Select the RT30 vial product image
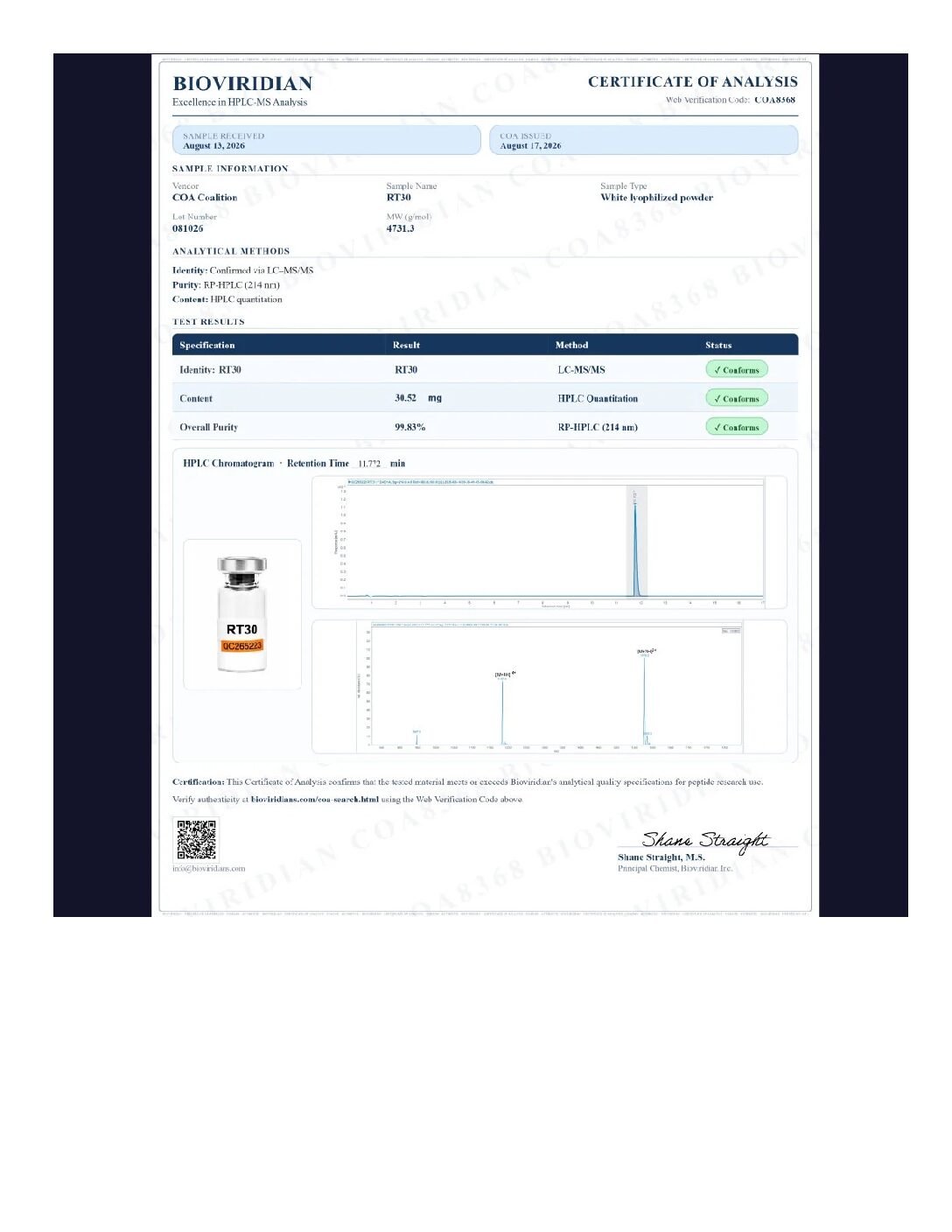952x1232 pixels. (x=242, y=614)
